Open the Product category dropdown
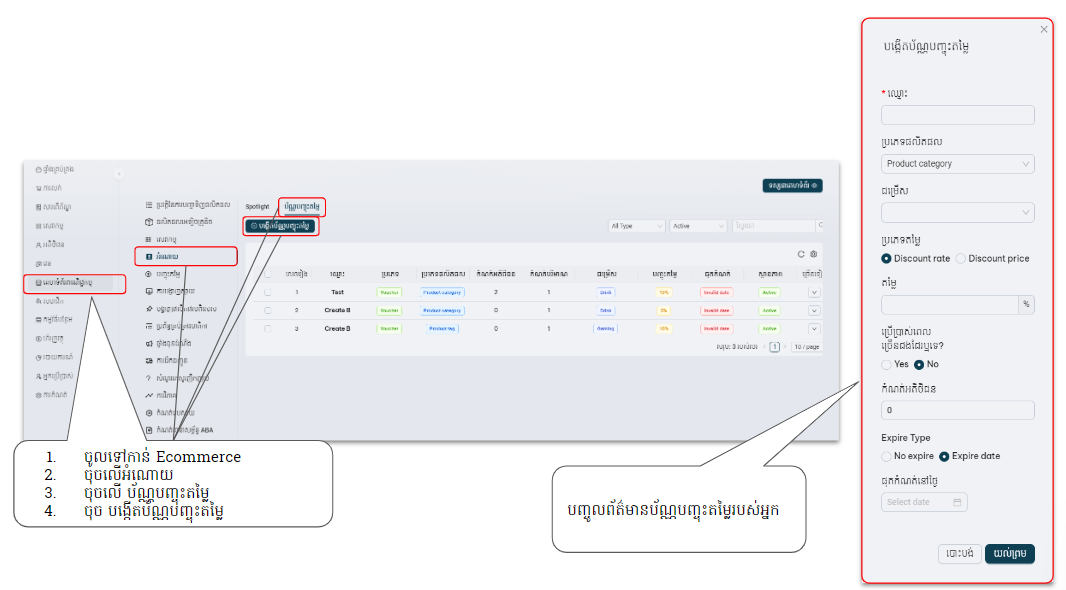 pos(957,164)
